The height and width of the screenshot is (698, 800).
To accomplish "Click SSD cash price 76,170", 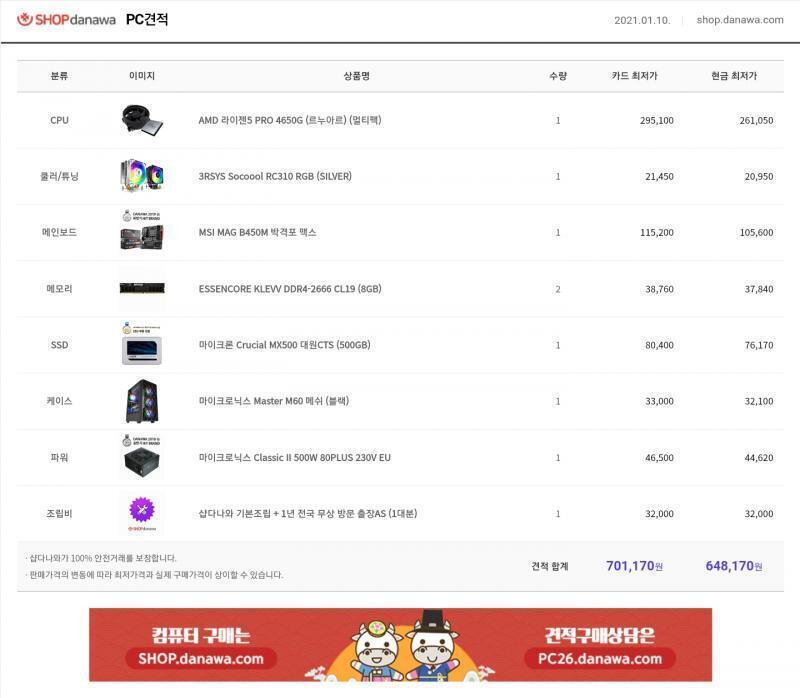I will coord(759,345).
